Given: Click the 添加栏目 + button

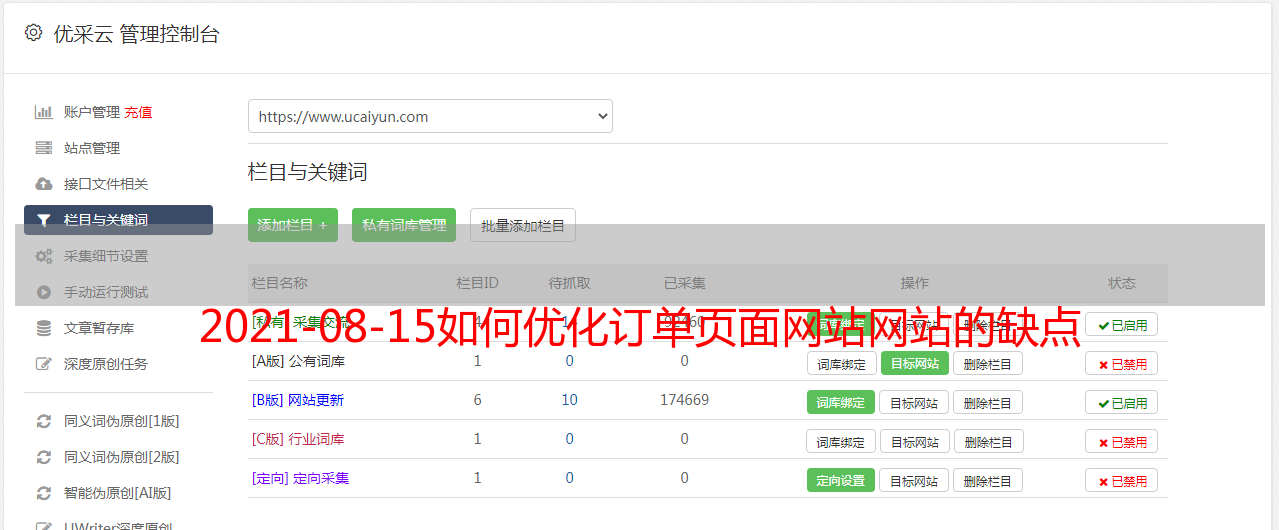Looking at the screenshot, I should (293, 225).
